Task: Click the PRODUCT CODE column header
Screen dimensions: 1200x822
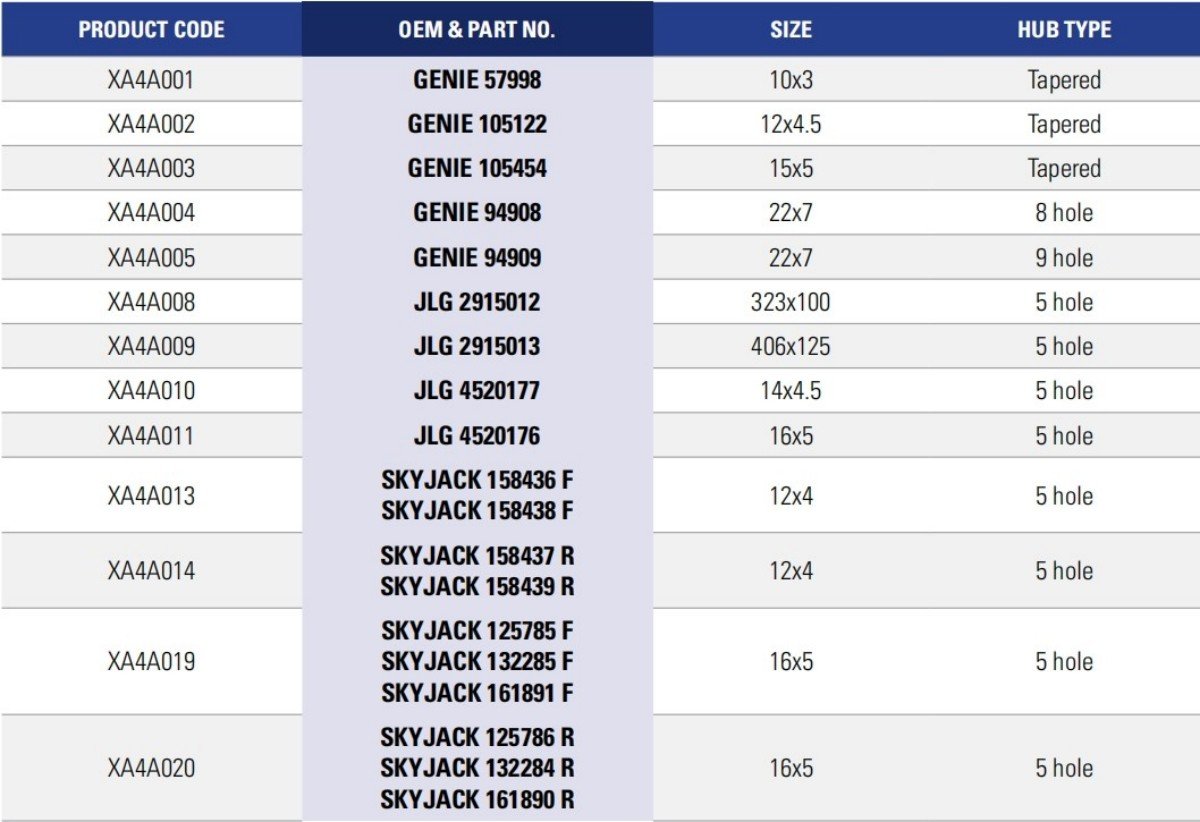Action: 151,30
